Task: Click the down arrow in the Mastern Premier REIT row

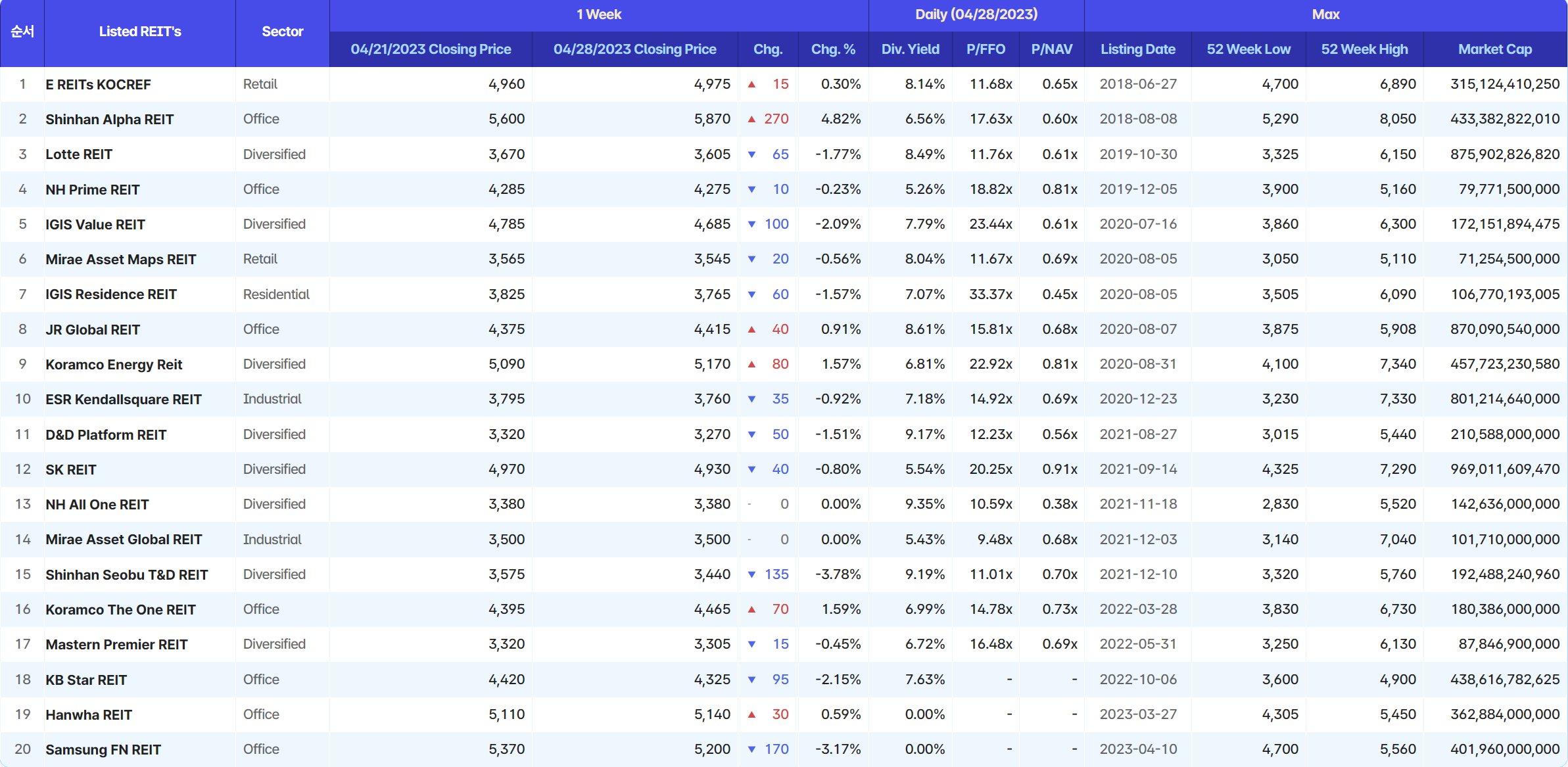Action: pos(751,644)
